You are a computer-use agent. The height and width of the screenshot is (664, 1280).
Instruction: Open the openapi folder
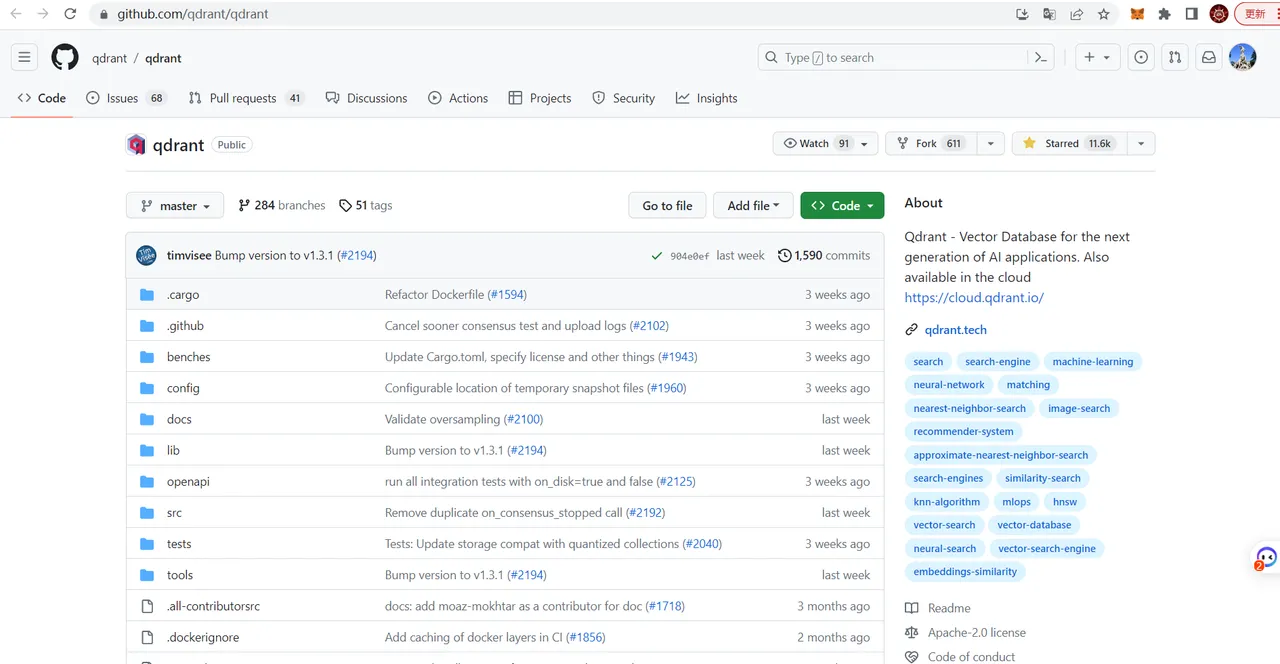188,482
